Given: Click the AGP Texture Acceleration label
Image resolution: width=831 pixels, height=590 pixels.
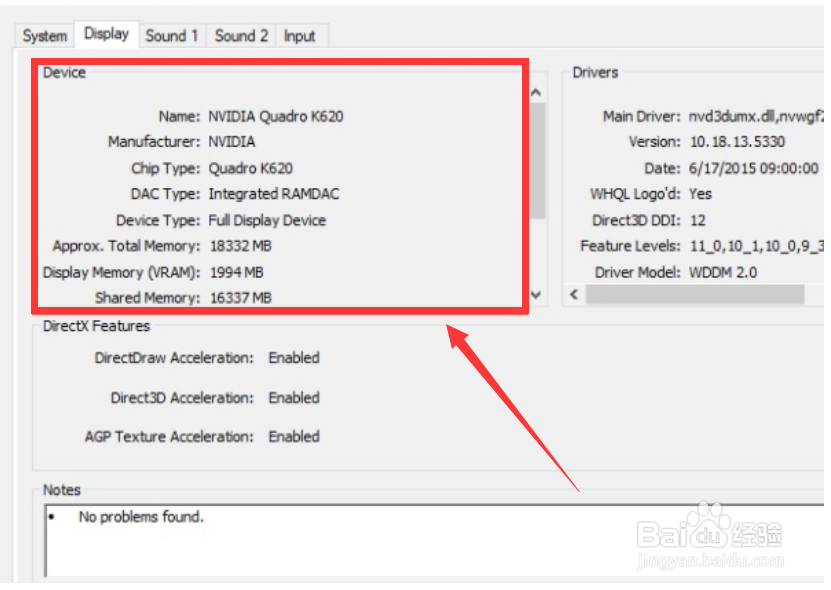Looking at the screenshot, I should click(x=170, y=436).
